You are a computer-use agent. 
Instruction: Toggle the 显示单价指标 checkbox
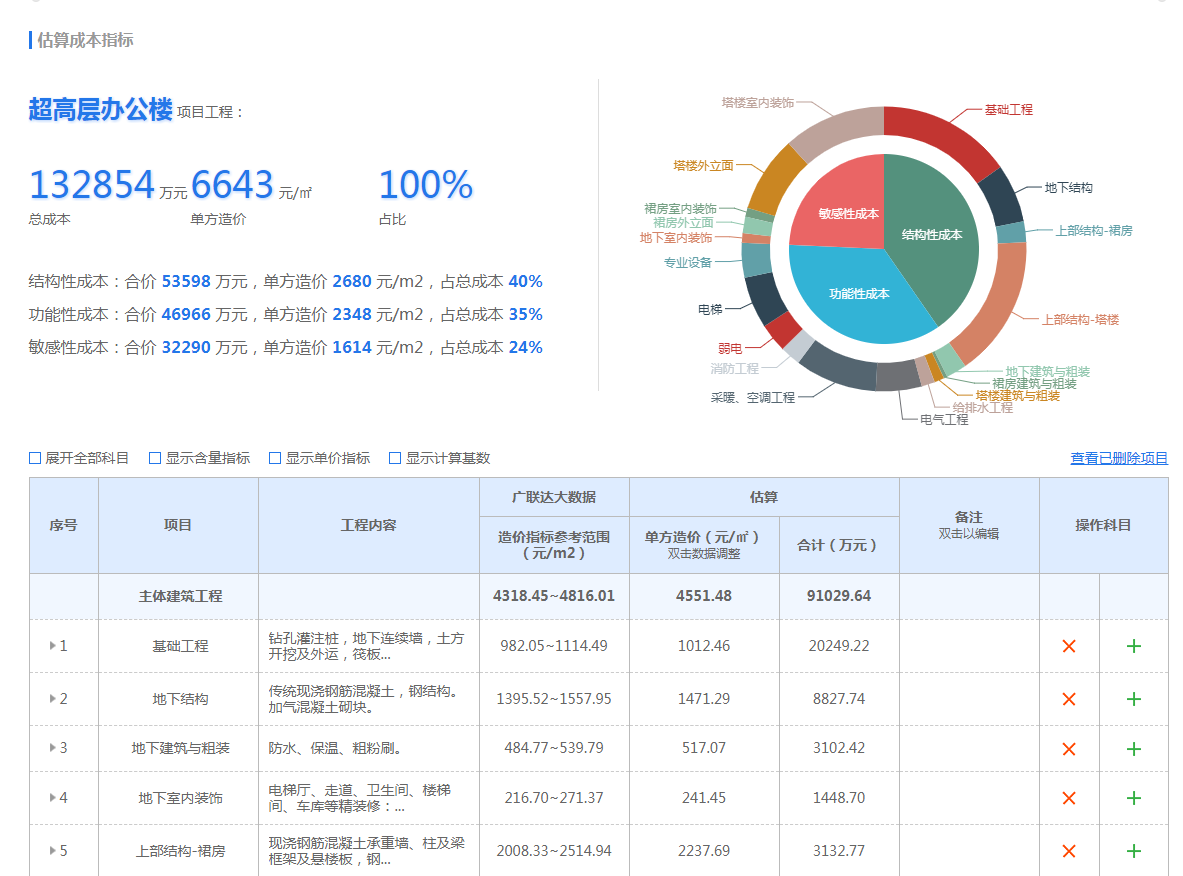[275, 458]
